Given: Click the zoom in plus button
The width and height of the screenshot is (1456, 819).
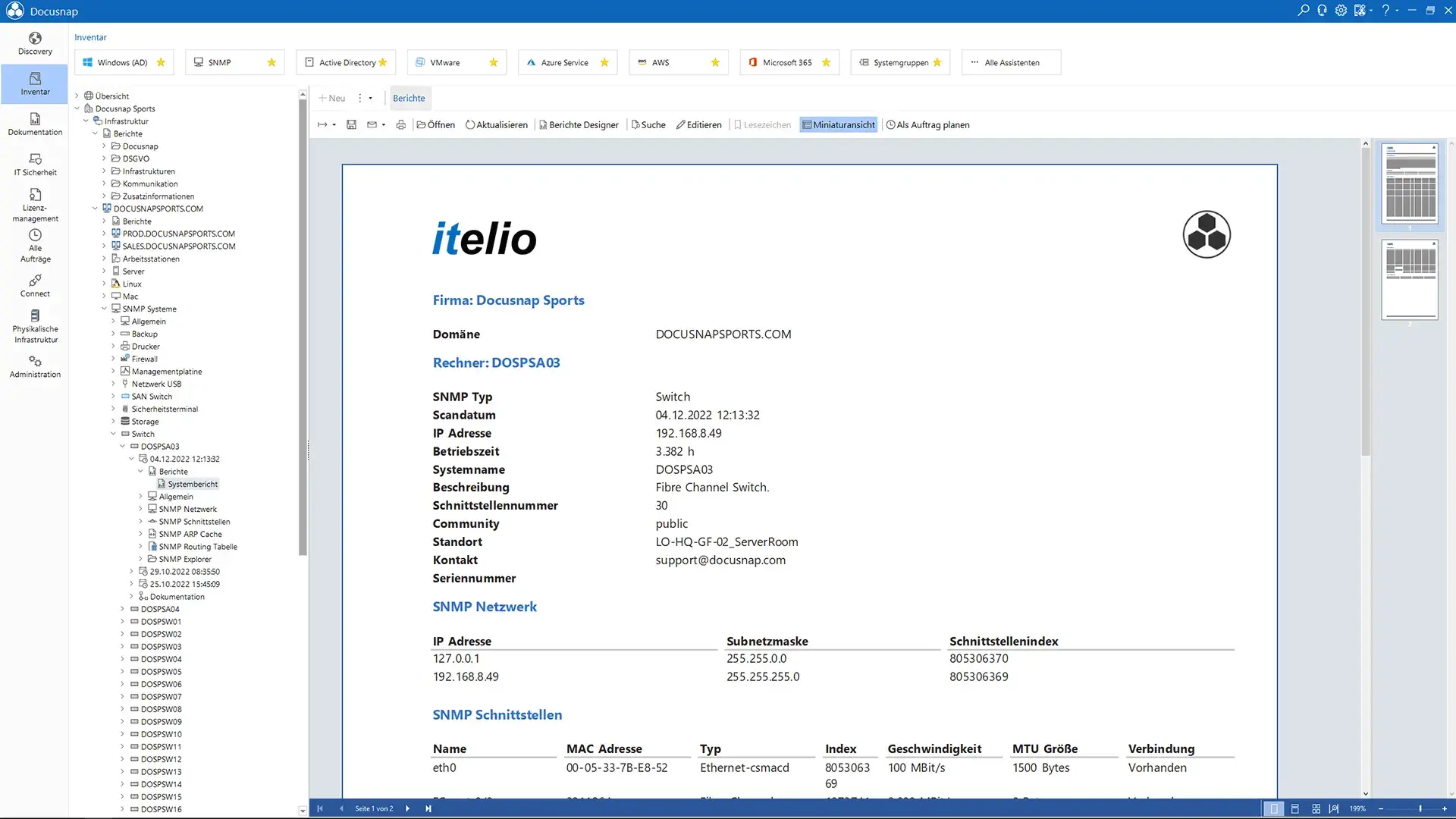Looking at the screenshot, I should pyautogui.click(x=1445, y=808).
